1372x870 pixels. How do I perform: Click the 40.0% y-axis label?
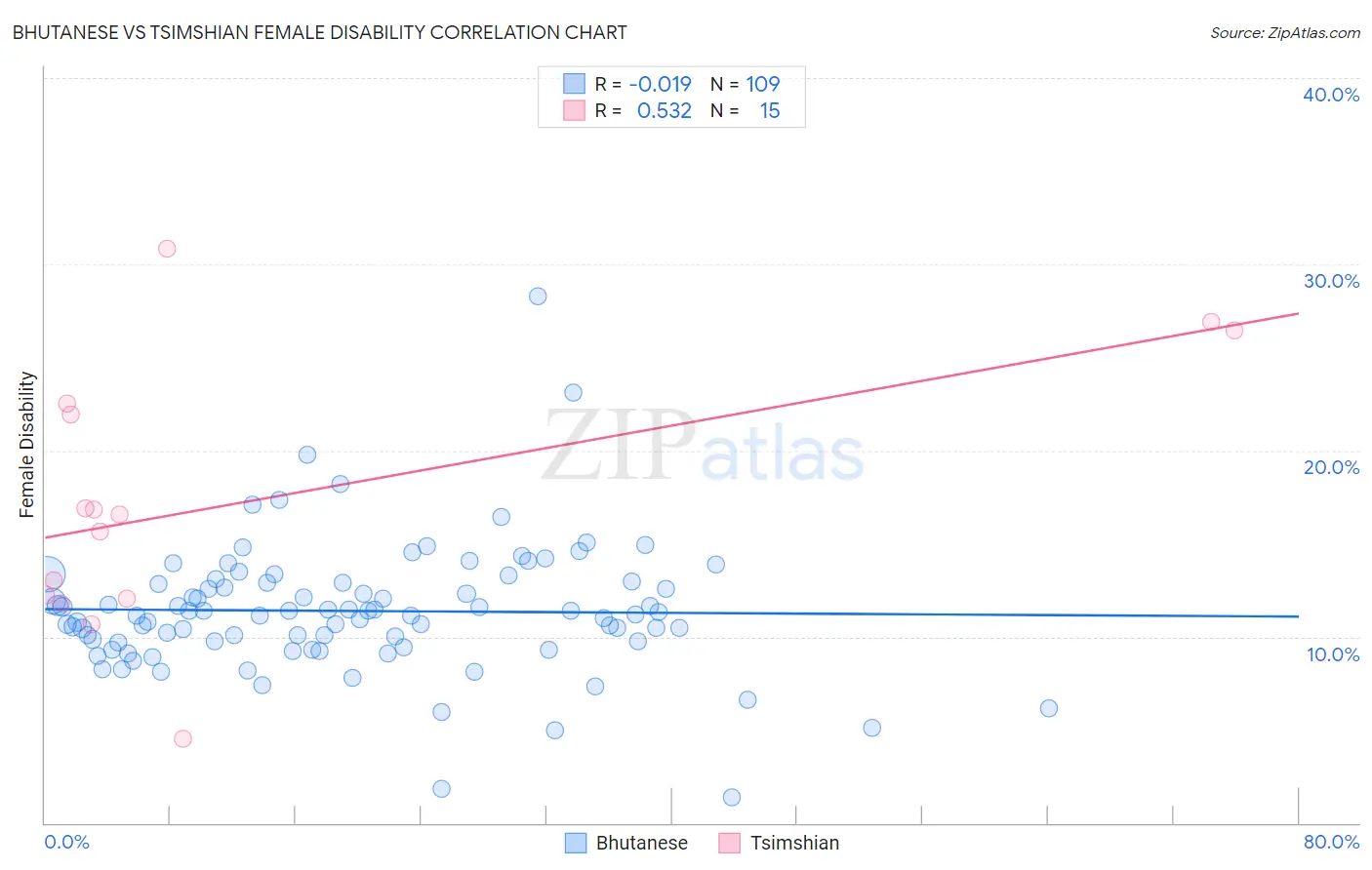click(x=1331, y=95)
